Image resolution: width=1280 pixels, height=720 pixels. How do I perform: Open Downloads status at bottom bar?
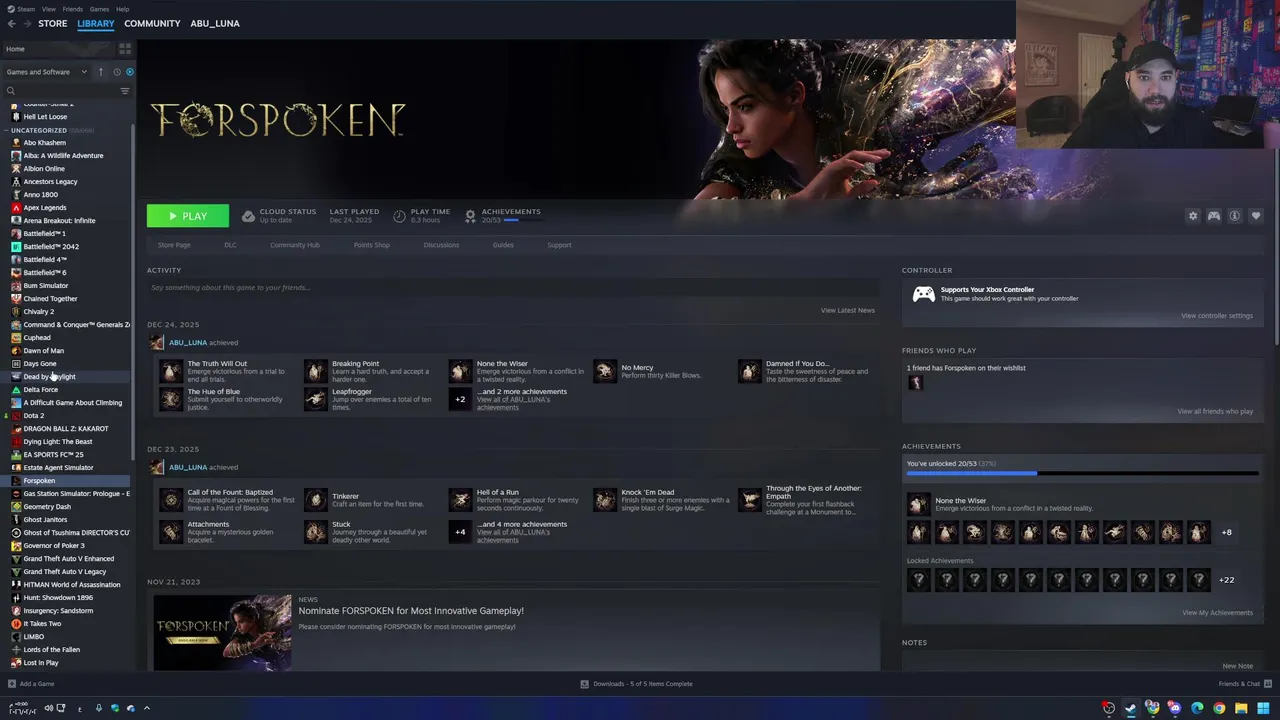tap(636, 684)
